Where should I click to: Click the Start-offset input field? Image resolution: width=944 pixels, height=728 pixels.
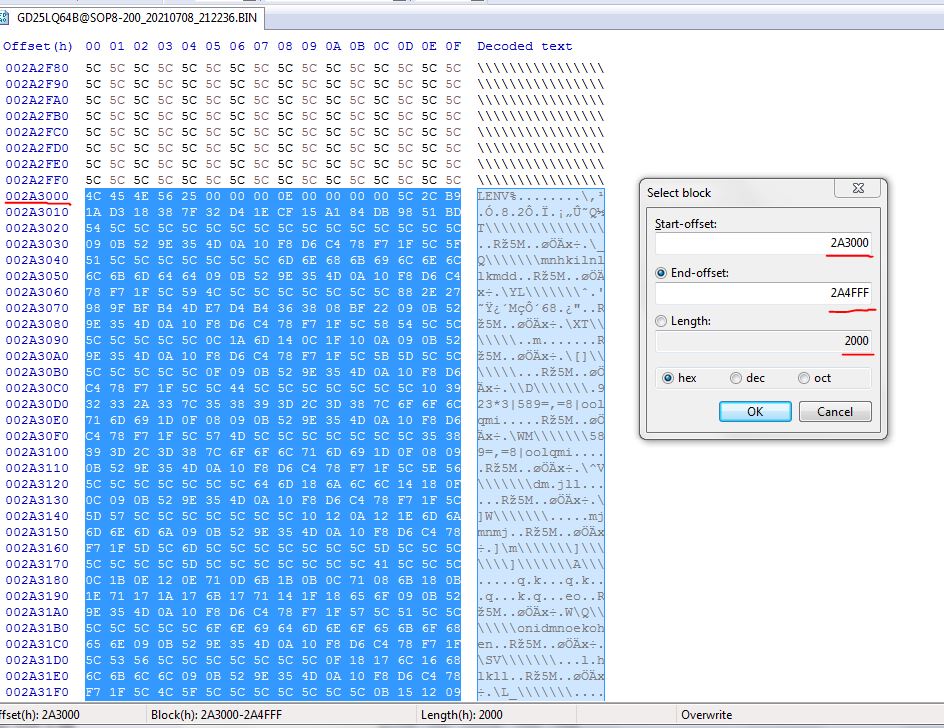763,243
